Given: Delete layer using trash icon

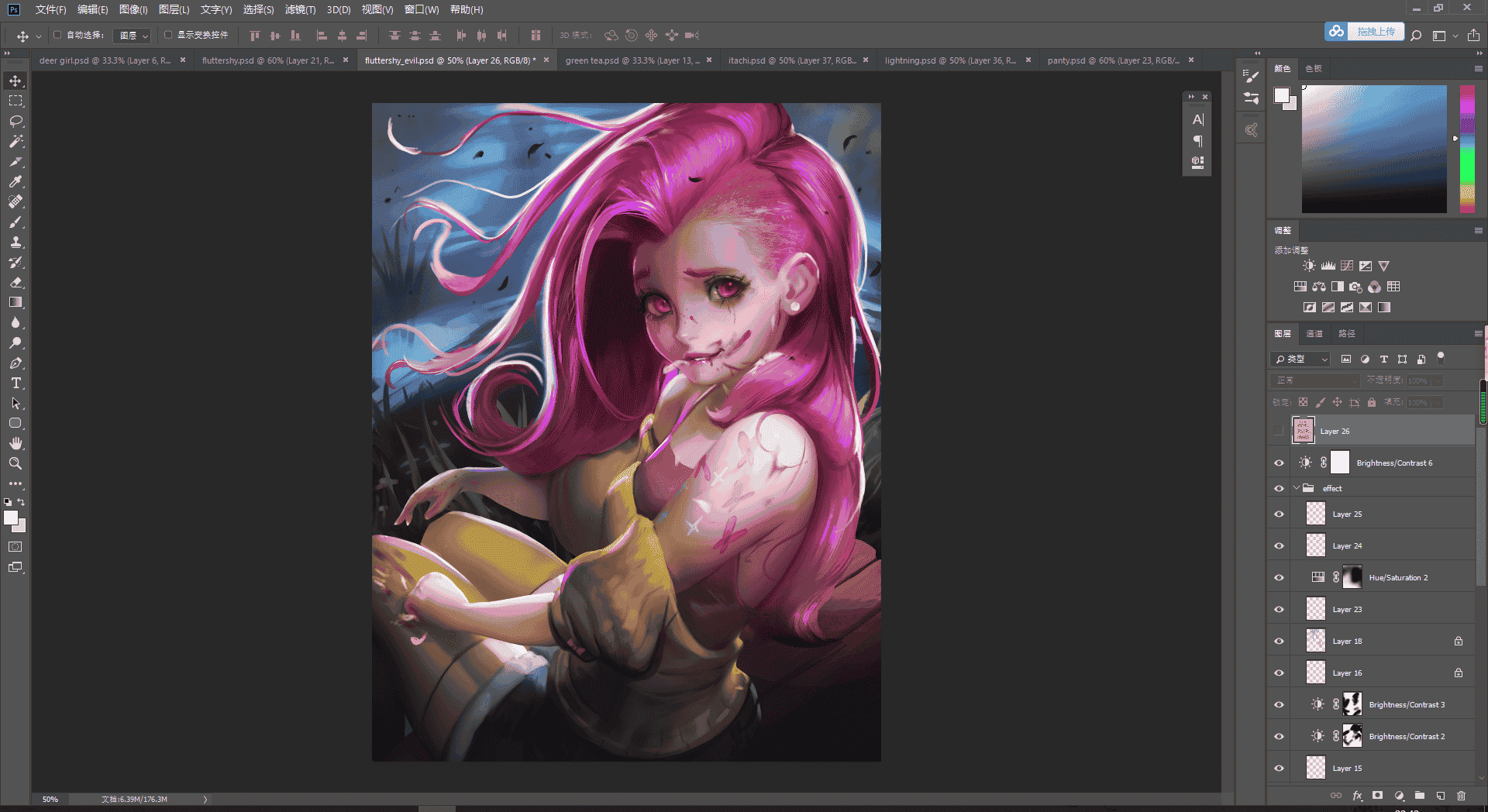Looking at the screenshot, I should click(1461, 796).
